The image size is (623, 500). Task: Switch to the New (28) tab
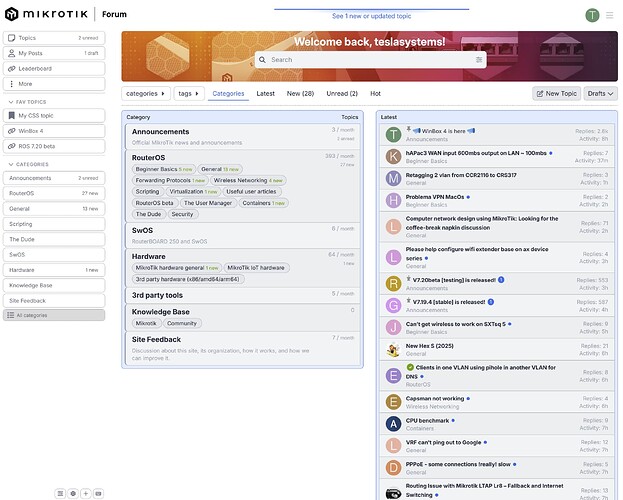(300, 93)
